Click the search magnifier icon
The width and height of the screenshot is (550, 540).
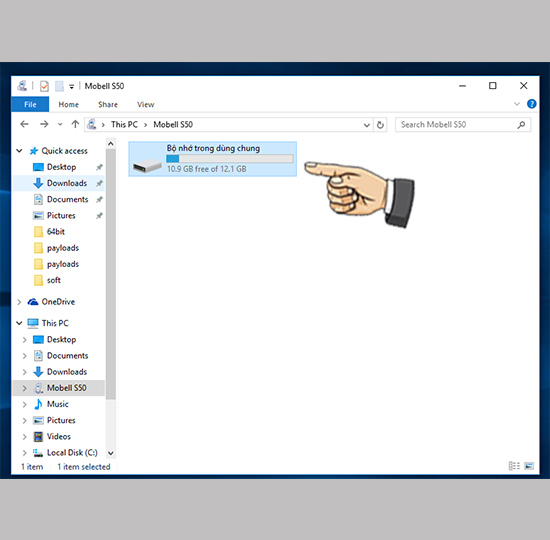tap(521, 125)
